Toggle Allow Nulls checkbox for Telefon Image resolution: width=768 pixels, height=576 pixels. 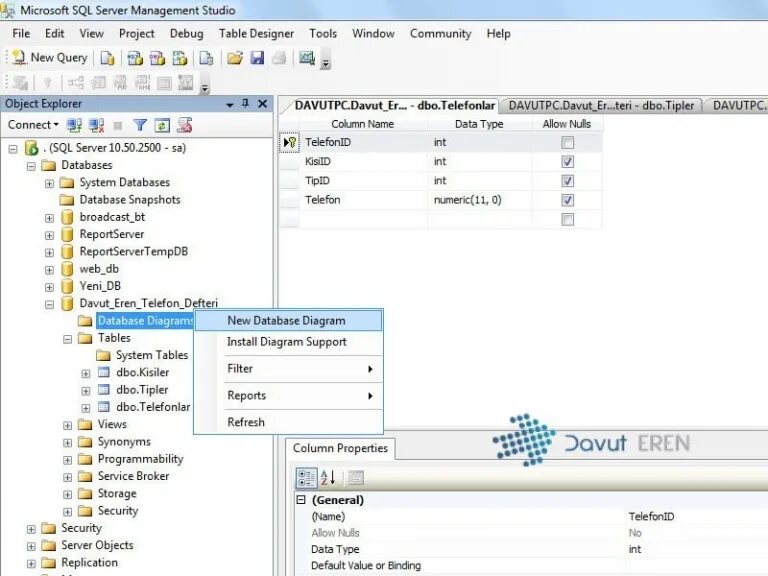coord(567,200)
